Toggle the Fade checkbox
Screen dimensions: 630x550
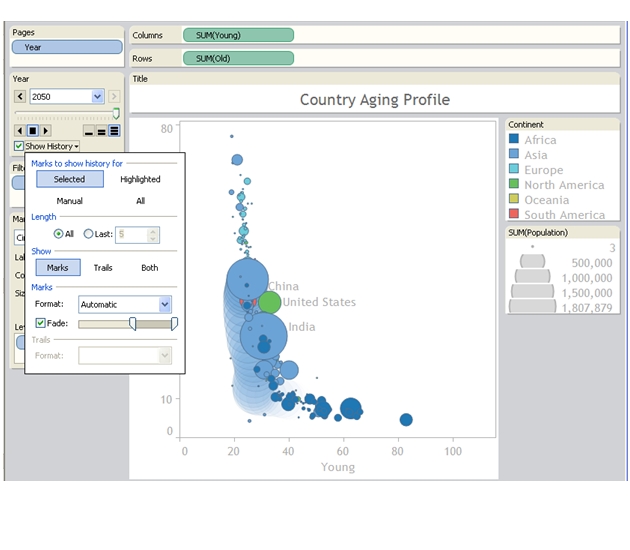point(41,323)
